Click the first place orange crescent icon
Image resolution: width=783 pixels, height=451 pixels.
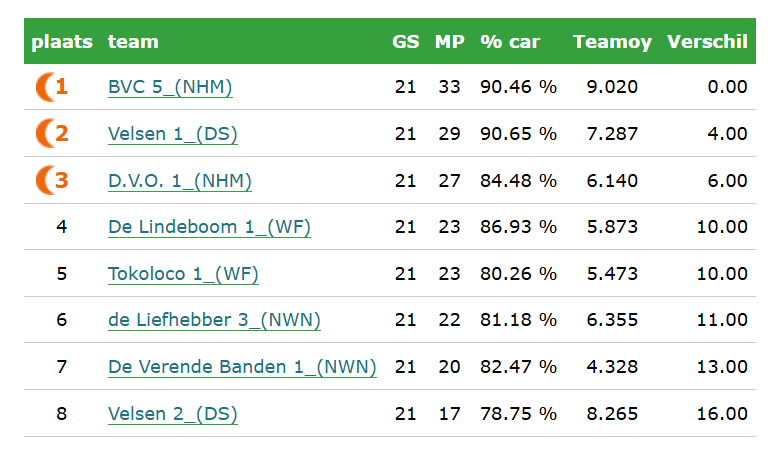[45, 87]
